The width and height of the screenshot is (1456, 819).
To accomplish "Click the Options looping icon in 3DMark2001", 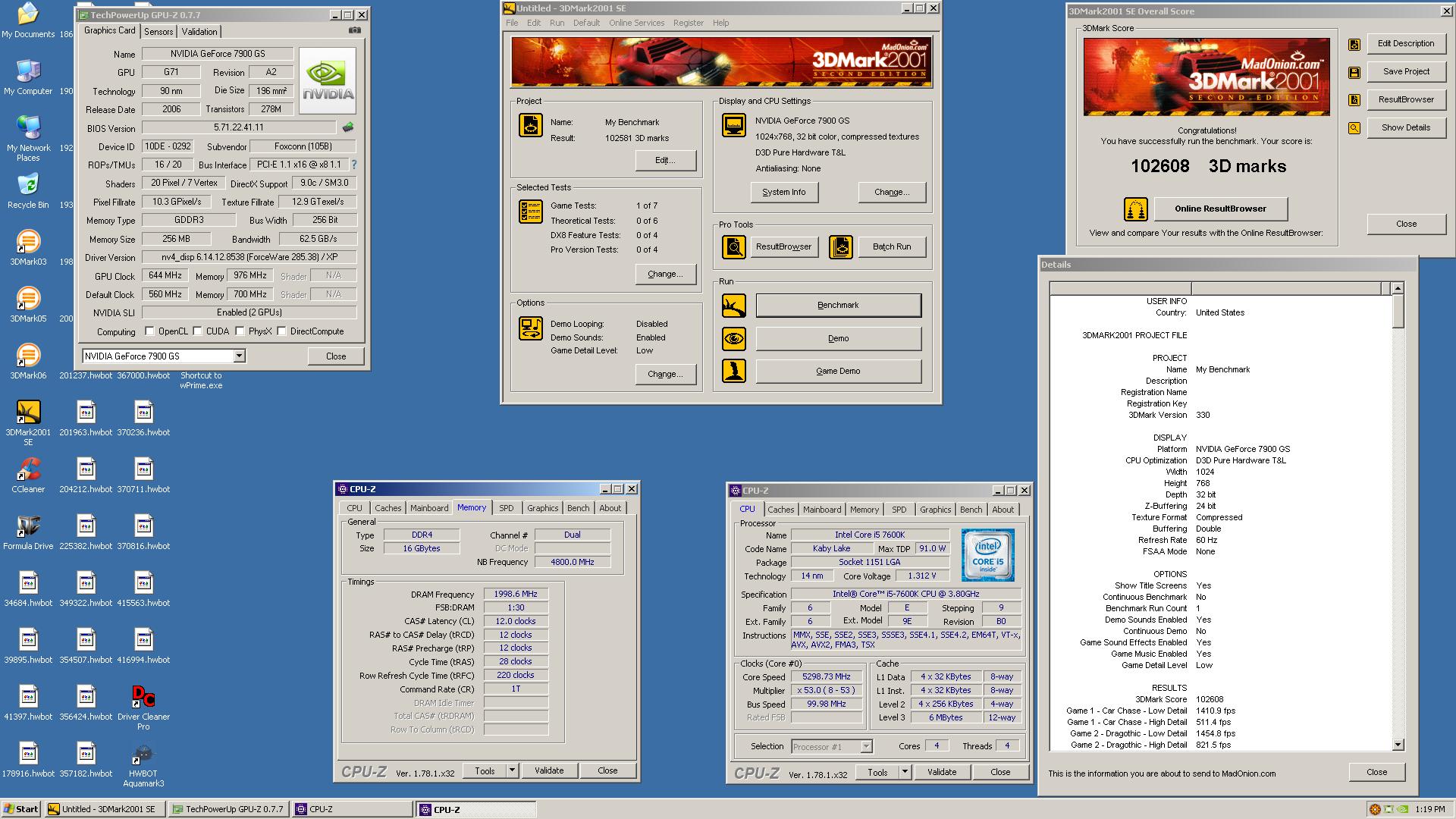I will click(531, 328).
